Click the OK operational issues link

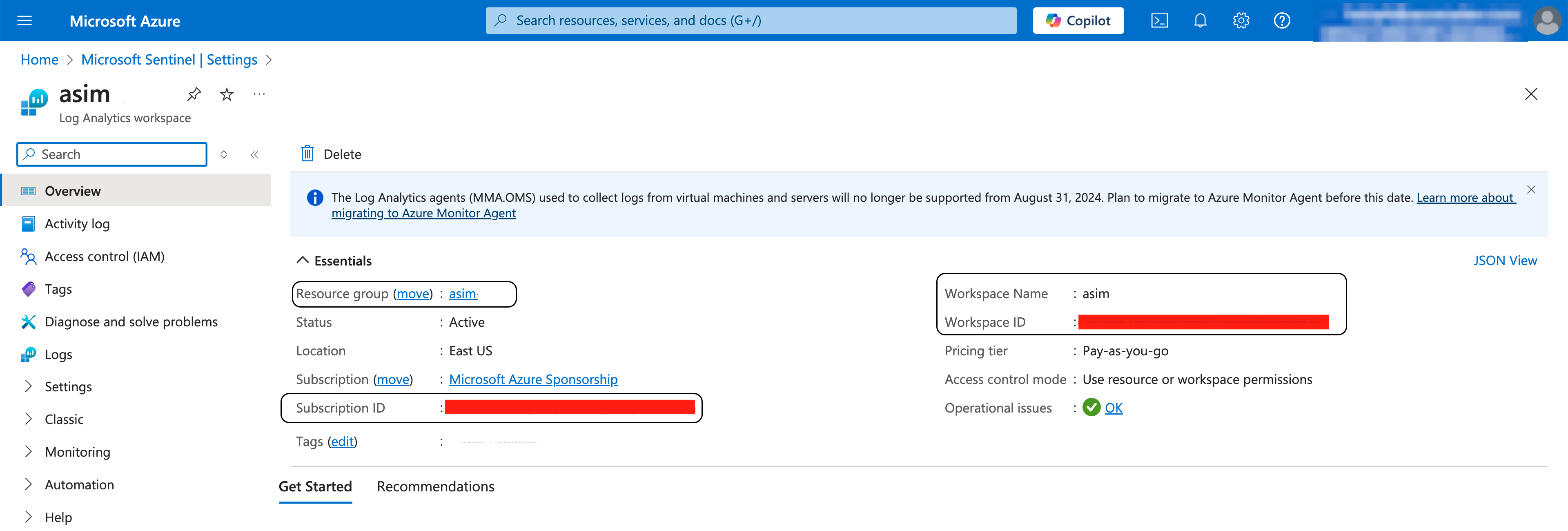(x=1113, y=408)
